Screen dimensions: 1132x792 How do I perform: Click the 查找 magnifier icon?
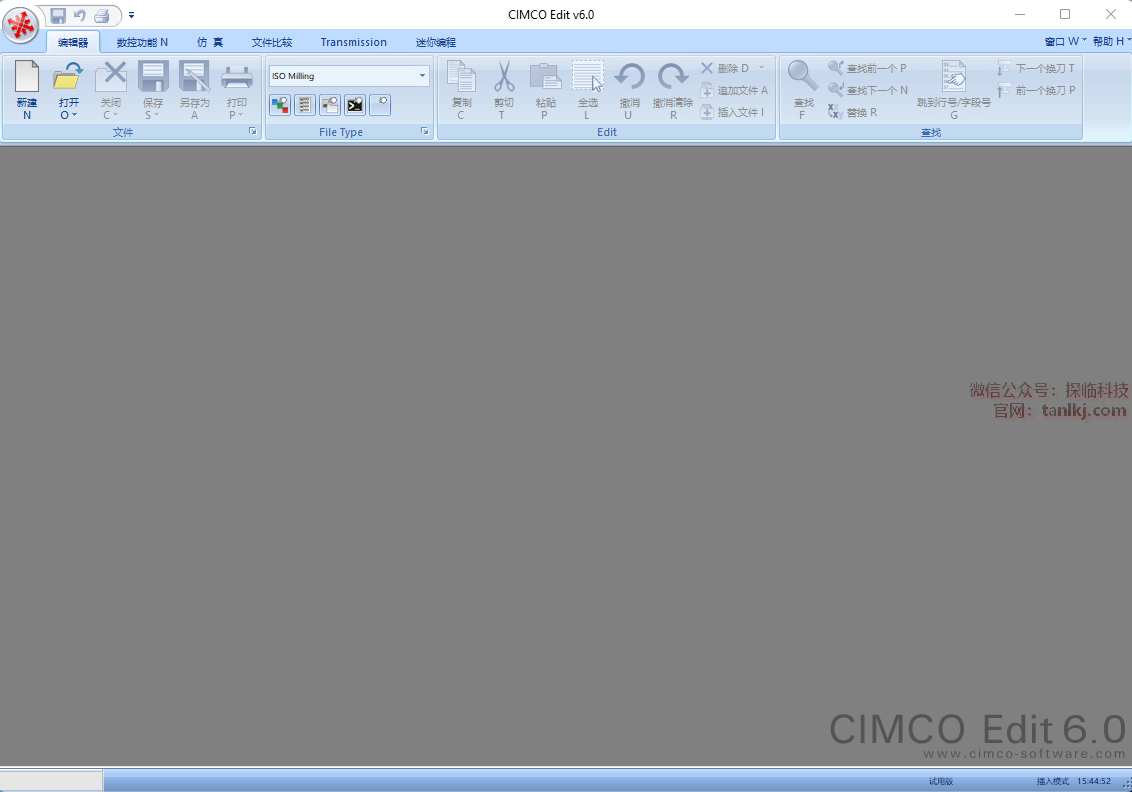pyautogui.click(x=802, y=76)
